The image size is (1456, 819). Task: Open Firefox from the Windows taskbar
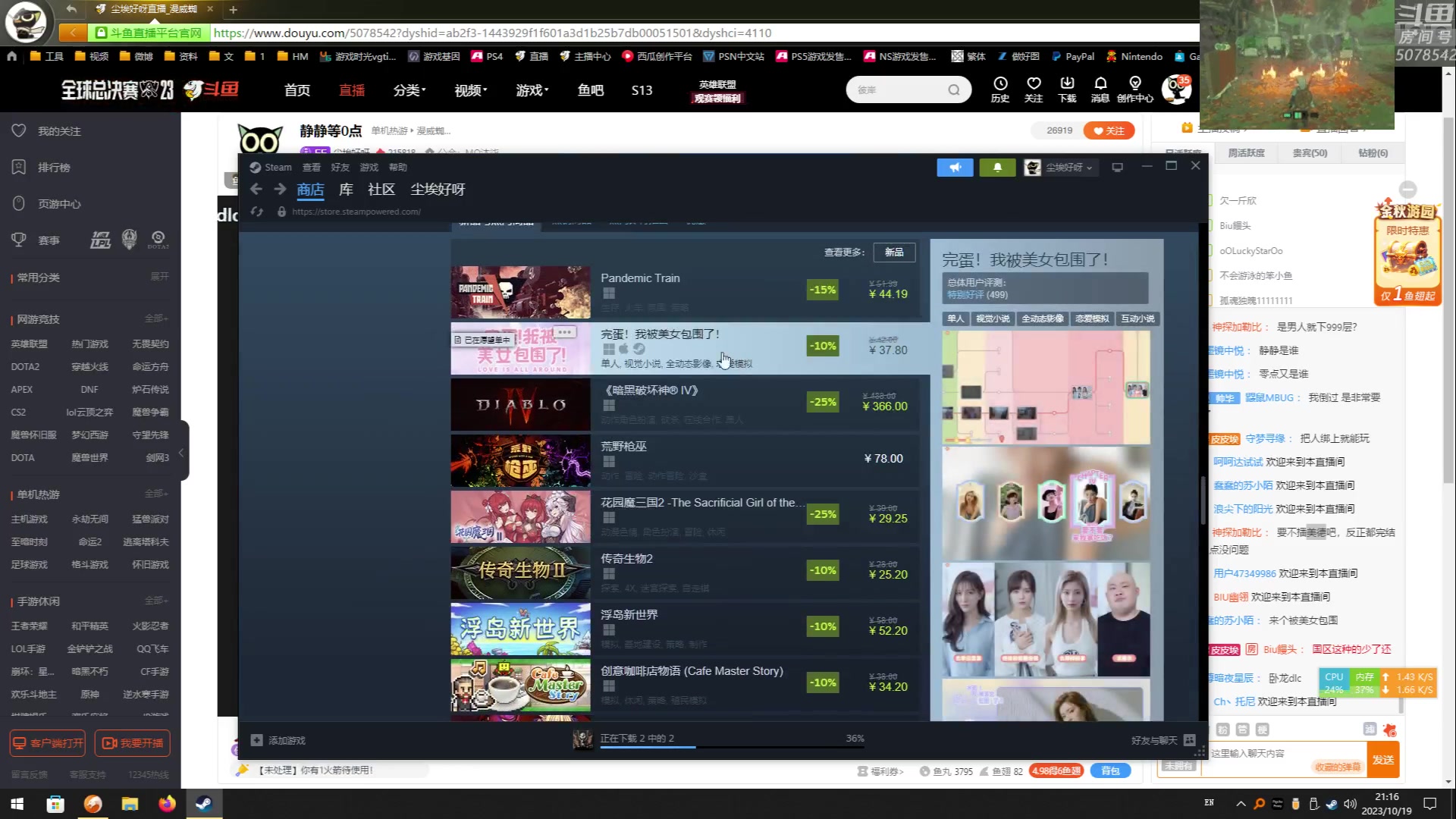tap(167, 804)
